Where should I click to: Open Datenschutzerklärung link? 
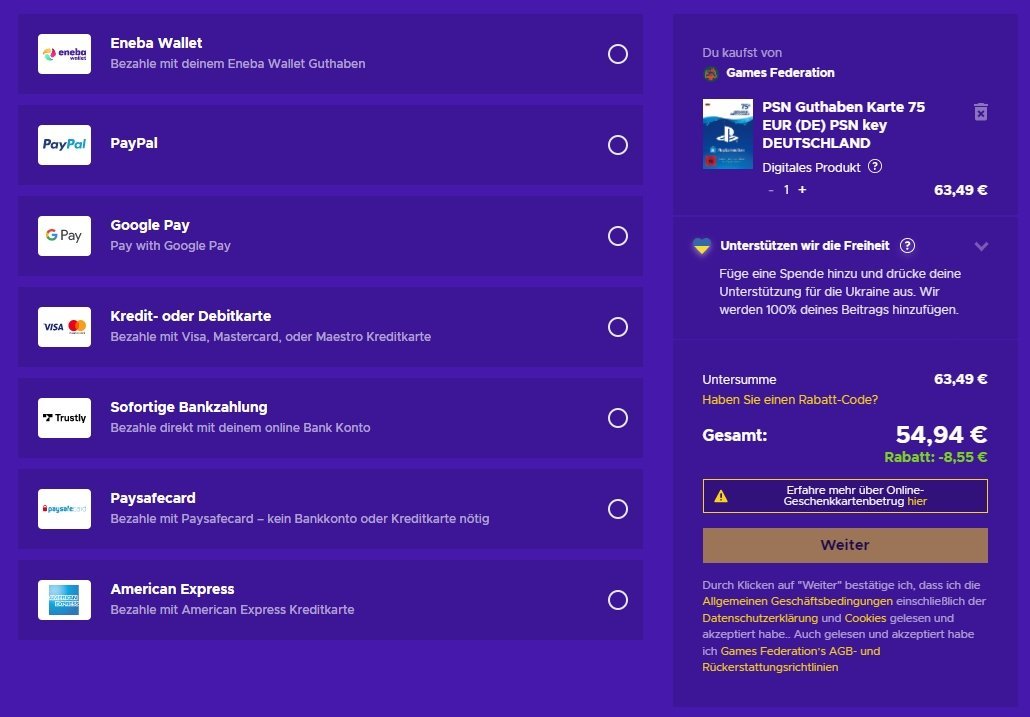point(760,618)
